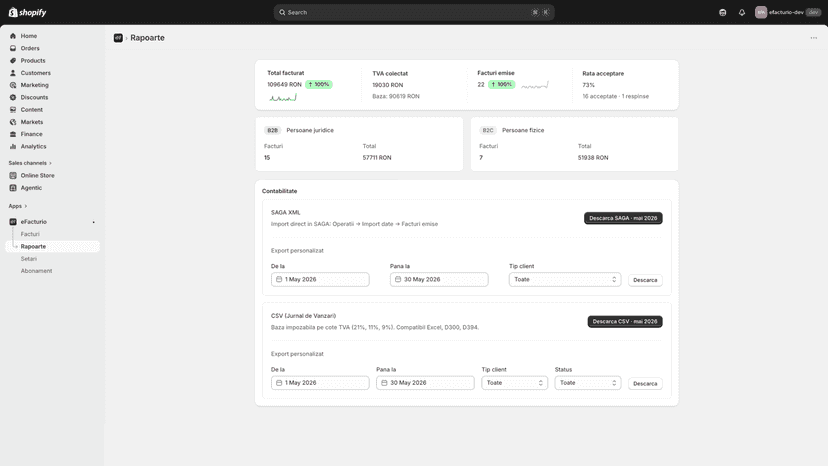
Task: Open the Products tag icon
Action: [x=13, y=61]
